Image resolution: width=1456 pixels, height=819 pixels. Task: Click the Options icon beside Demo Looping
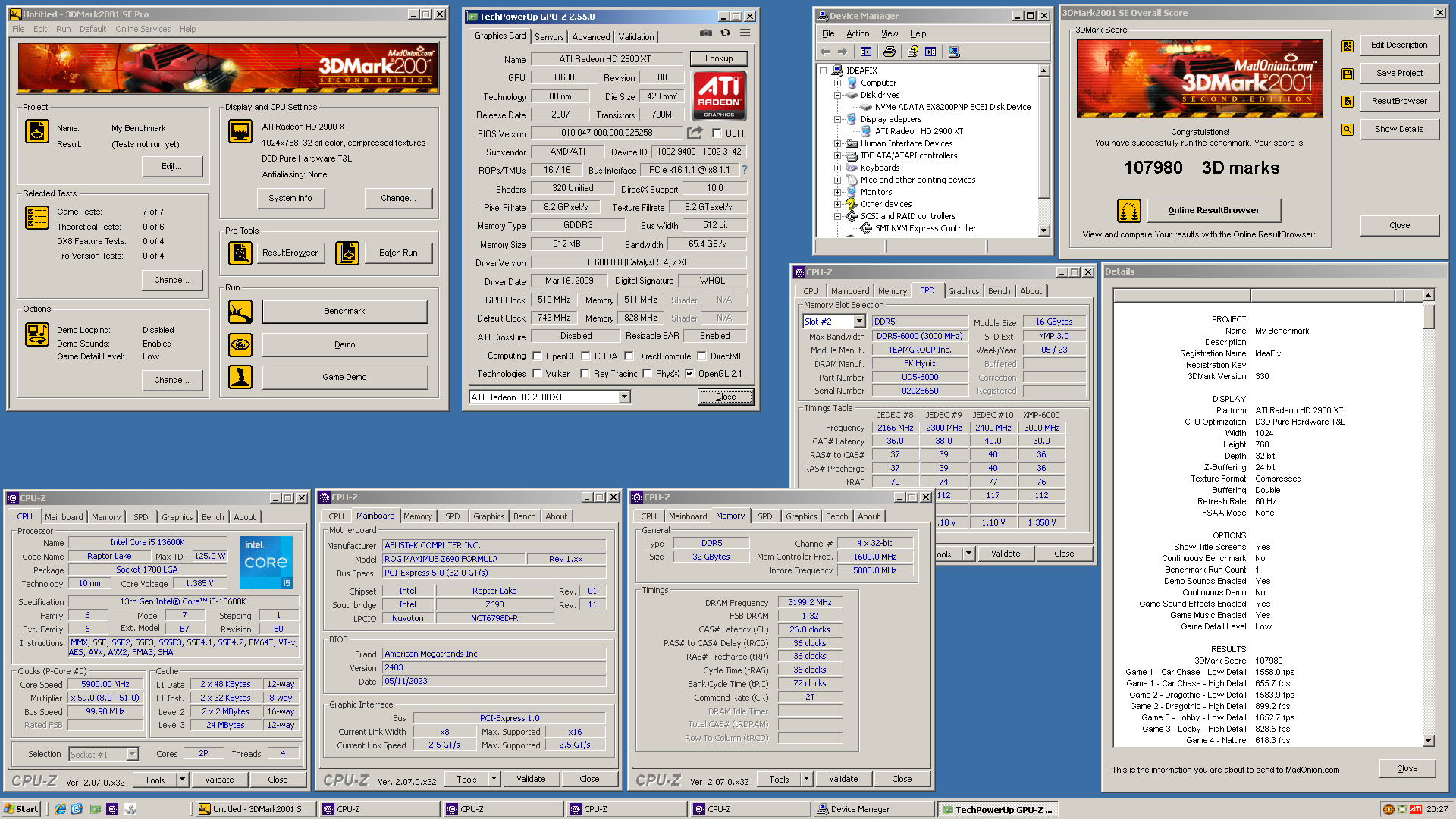(37, 334)
